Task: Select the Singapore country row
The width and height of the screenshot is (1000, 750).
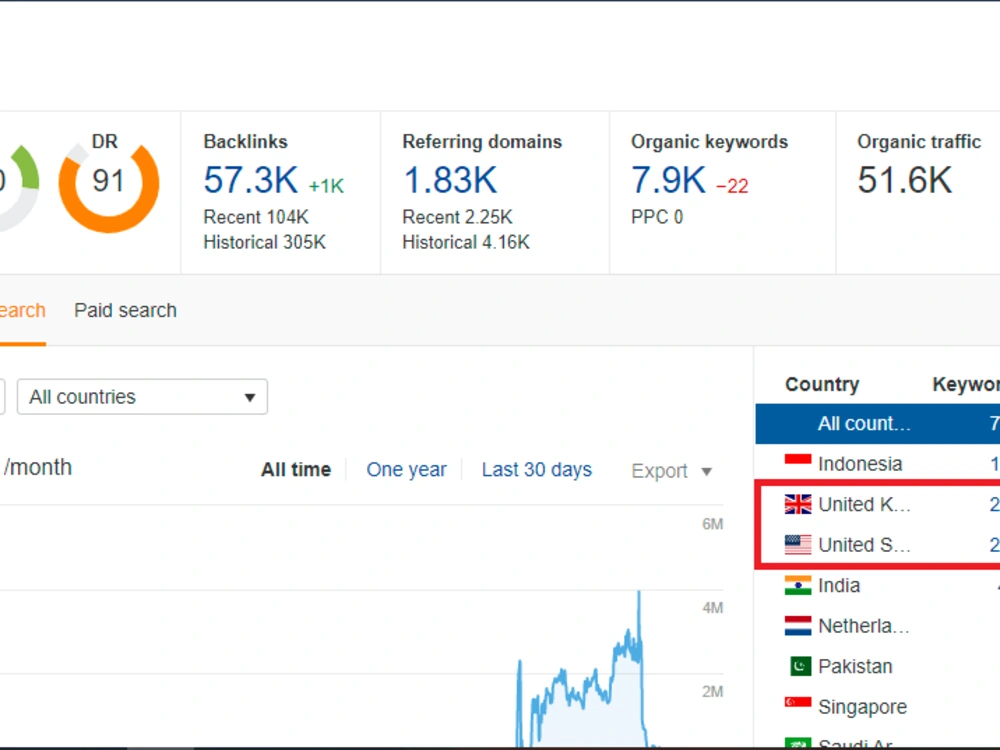Action: click(x=878, y=707)
